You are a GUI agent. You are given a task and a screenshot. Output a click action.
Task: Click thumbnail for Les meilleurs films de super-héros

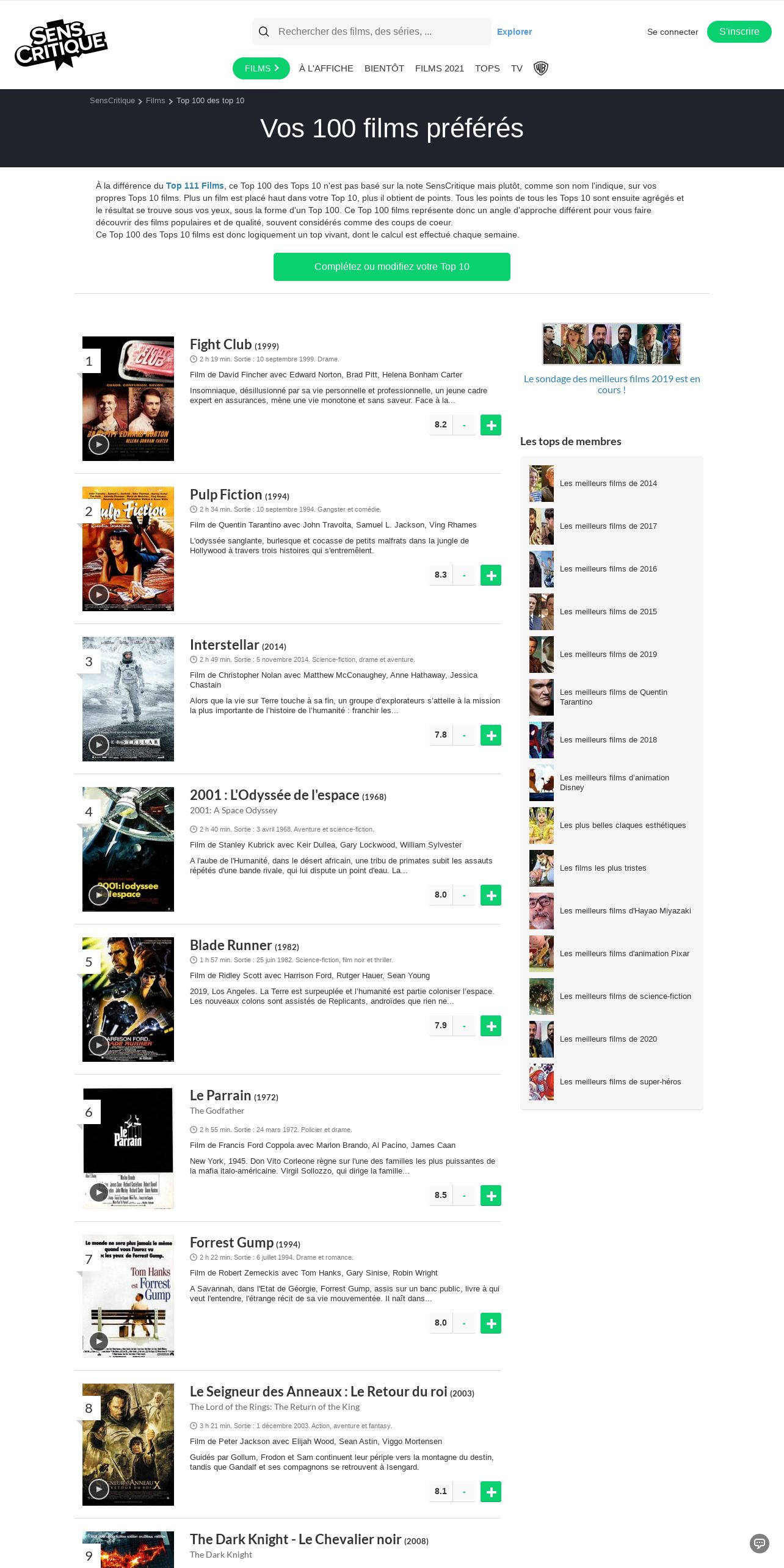(542, 1082)
